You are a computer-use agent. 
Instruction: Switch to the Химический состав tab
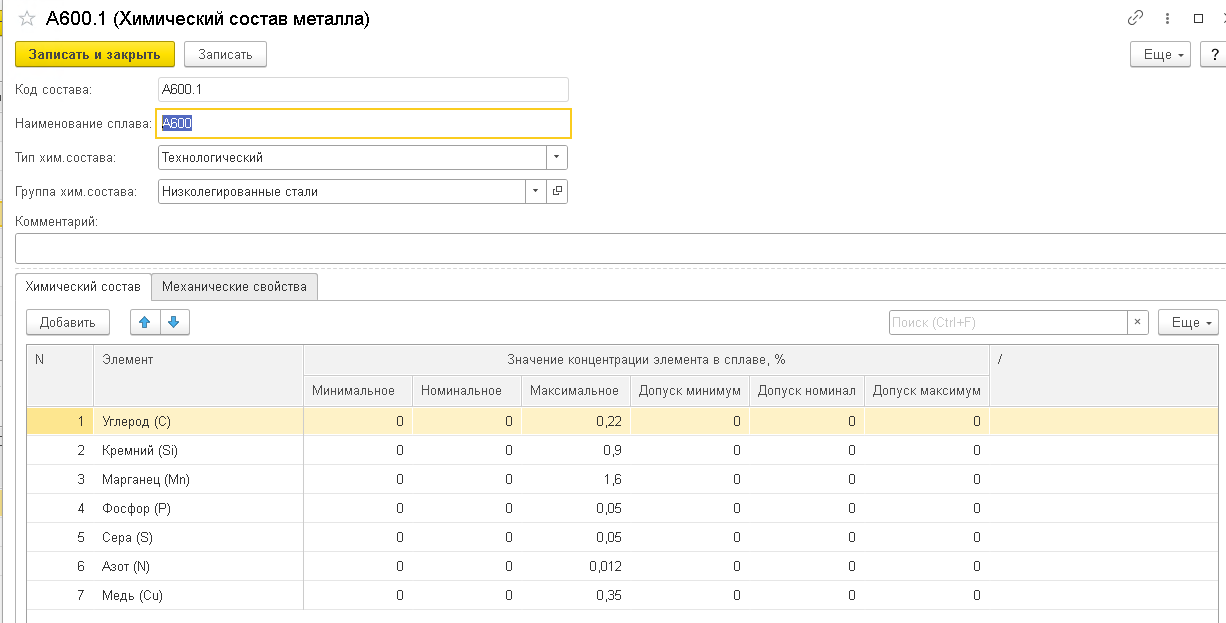click(83, 287)
